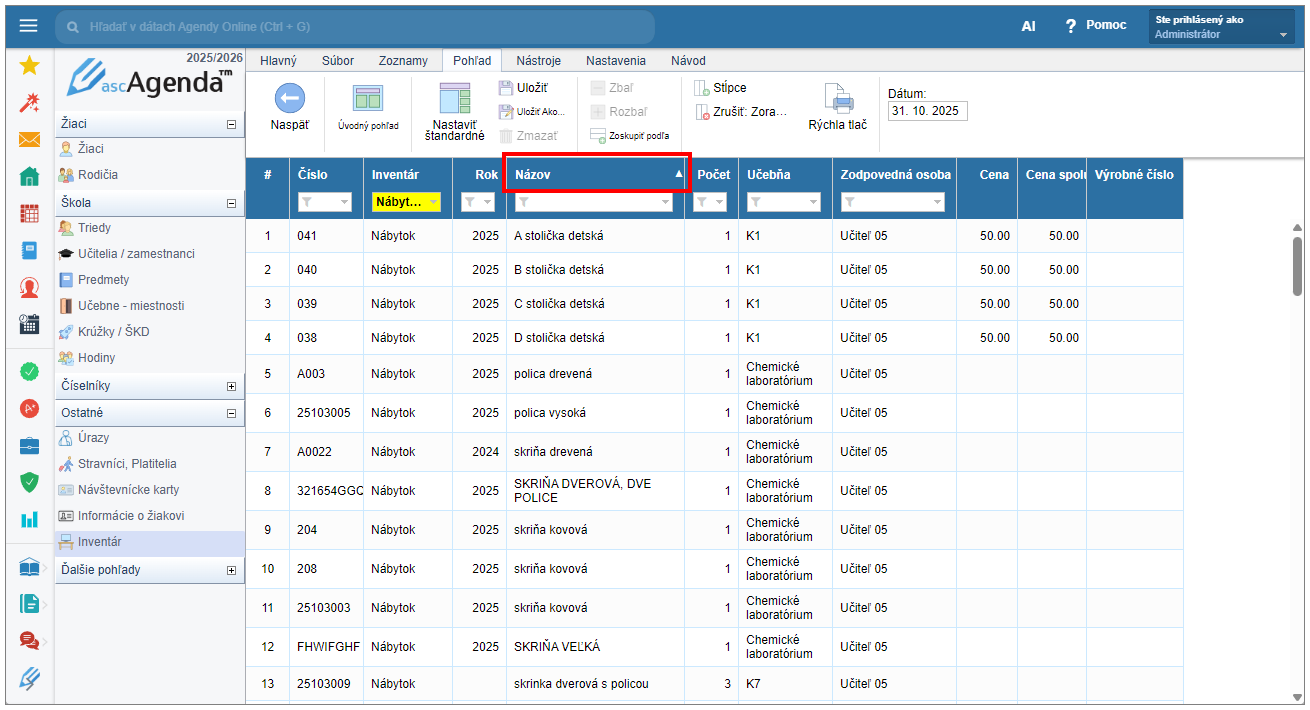Switch to the Súbor tab
This screenshot has height=710, width=1310.
(337, 61)
